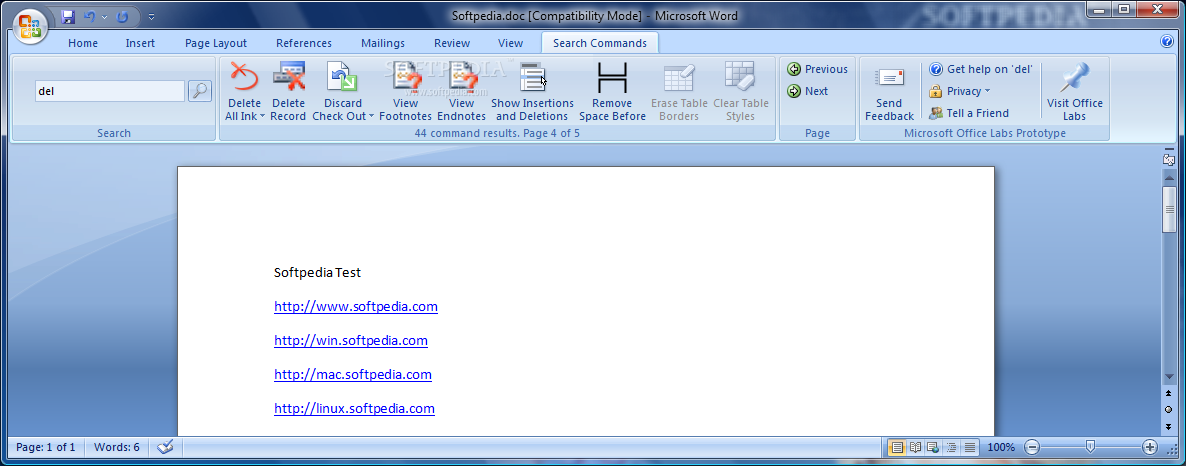Switch to Print Layout view
1186x466 pixels.
click(x=897, y=447)
